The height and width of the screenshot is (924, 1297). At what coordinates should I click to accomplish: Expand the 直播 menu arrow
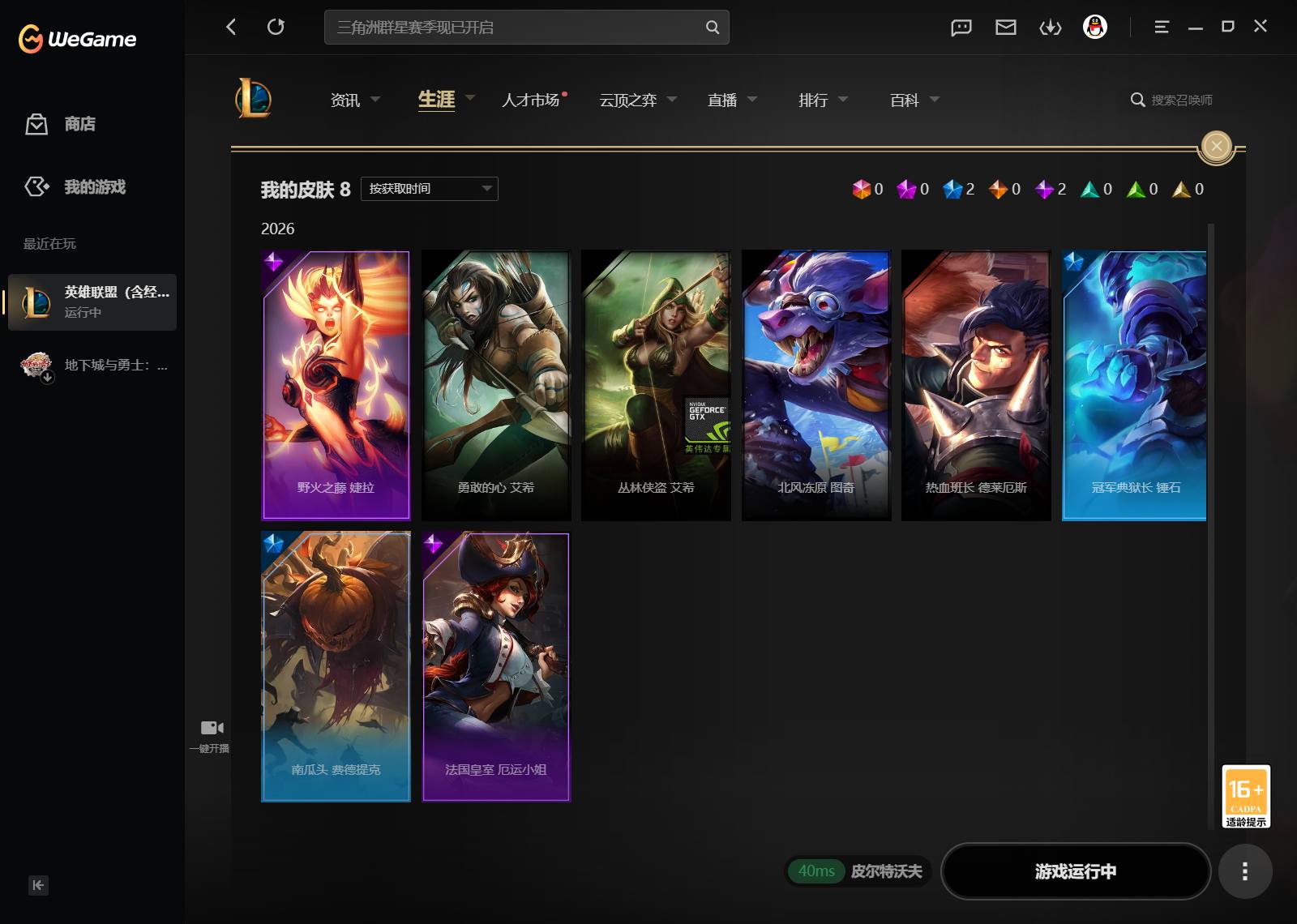pyautogui.click(x=752, y=99)
